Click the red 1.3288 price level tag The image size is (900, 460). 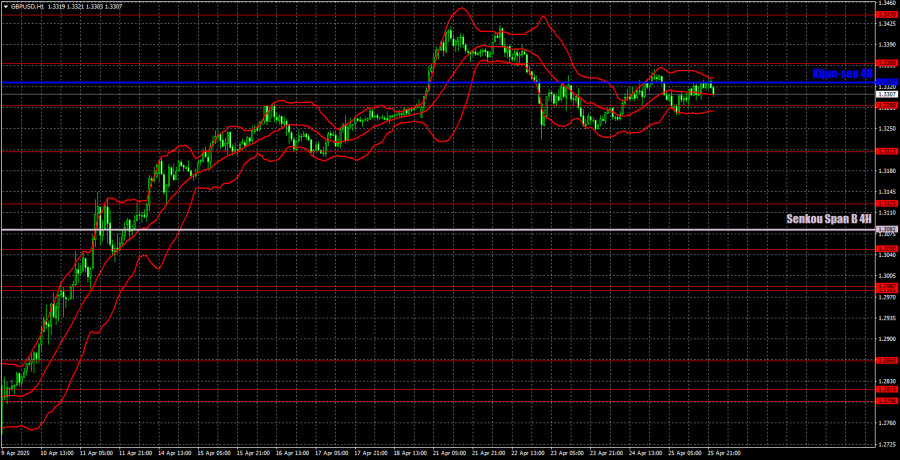pos(887,106)
